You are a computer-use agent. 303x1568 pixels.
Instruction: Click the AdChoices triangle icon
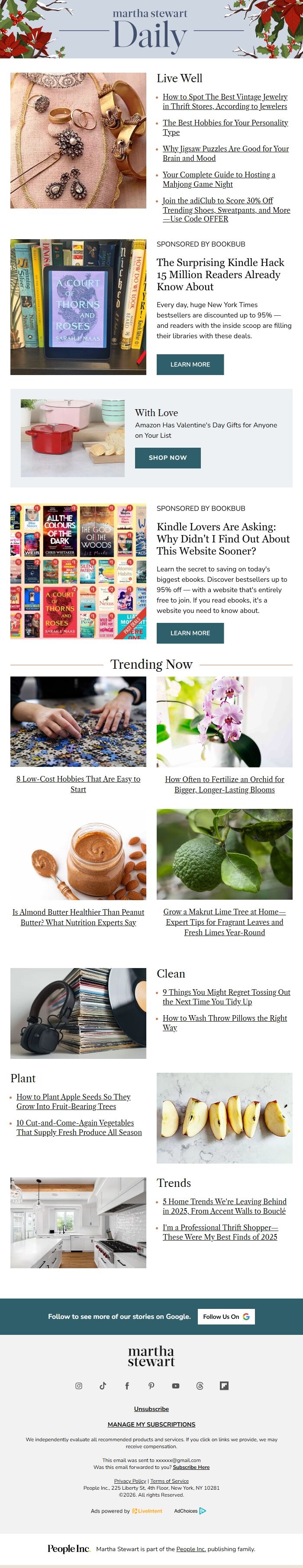coord(203,1510)
